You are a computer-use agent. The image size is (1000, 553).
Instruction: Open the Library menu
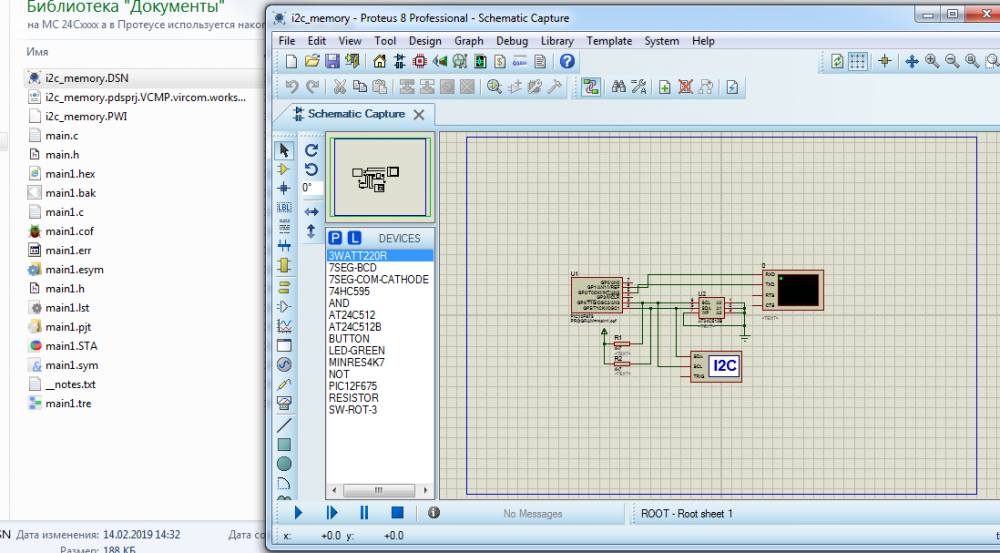(x=557, y=41)
